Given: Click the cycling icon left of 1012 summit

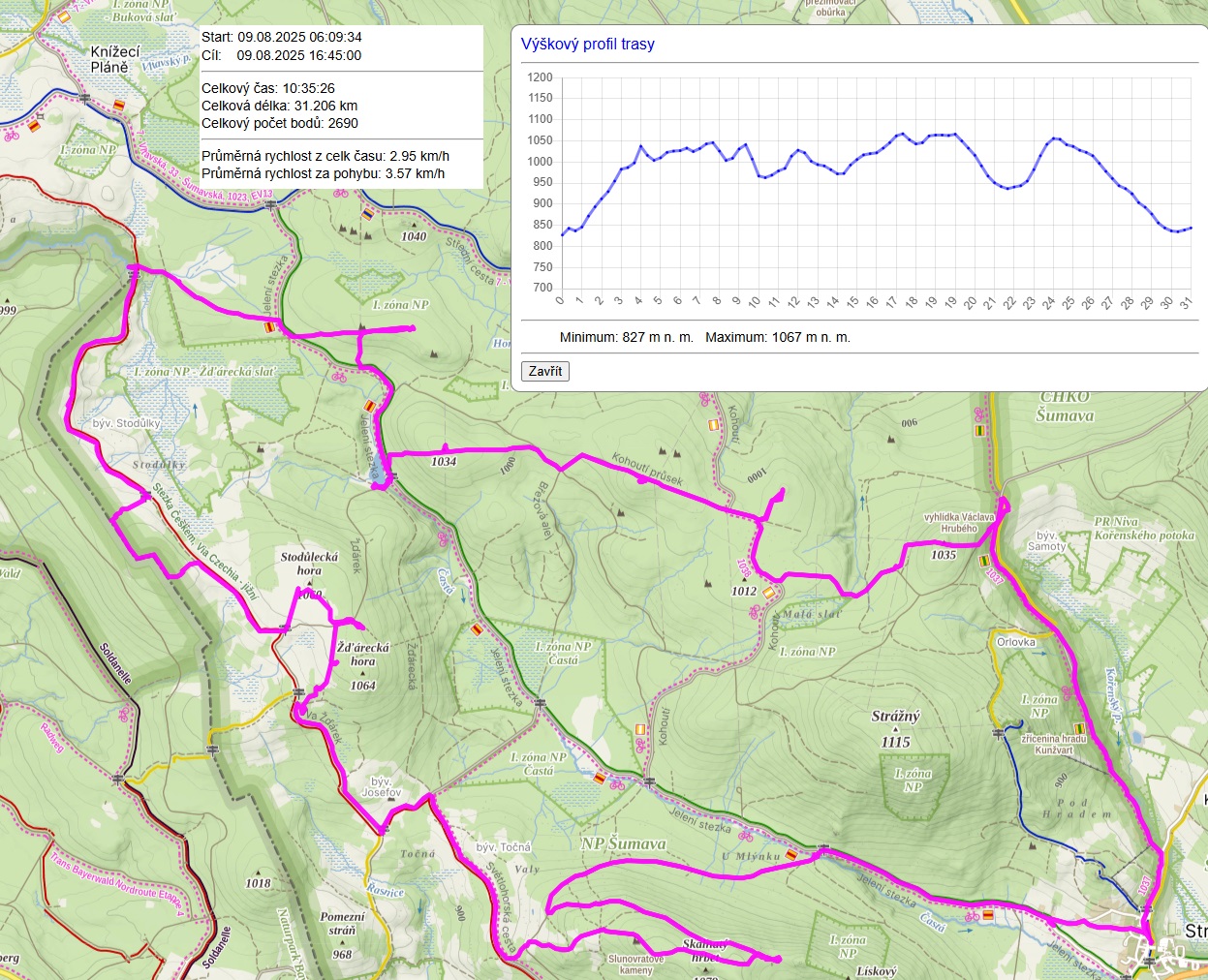Looking at the screenshot, I should click(x=756, y=611).
